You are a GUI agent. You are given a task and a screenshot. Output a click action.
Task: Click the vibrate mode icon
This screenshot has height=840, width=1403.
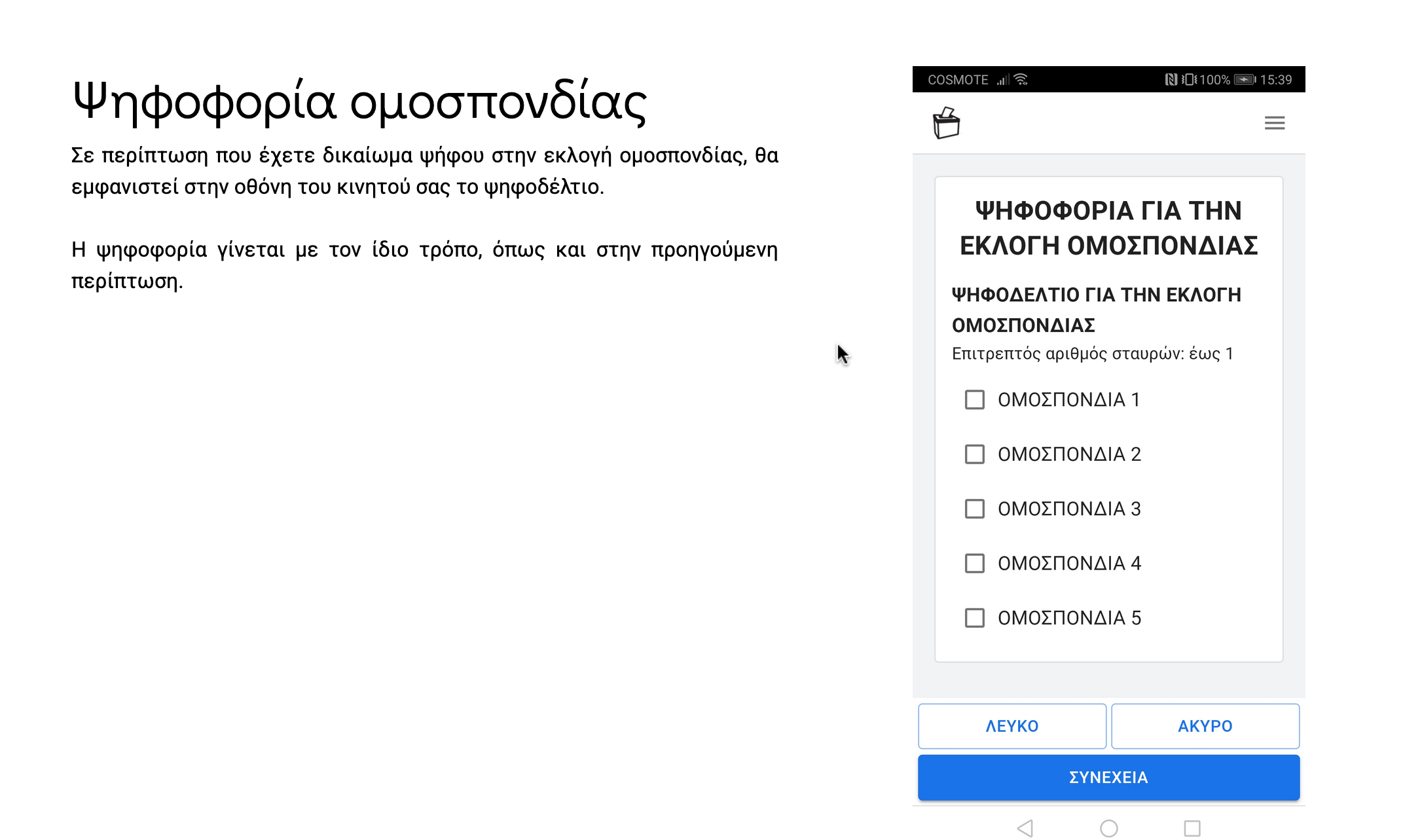(1189, 80)
